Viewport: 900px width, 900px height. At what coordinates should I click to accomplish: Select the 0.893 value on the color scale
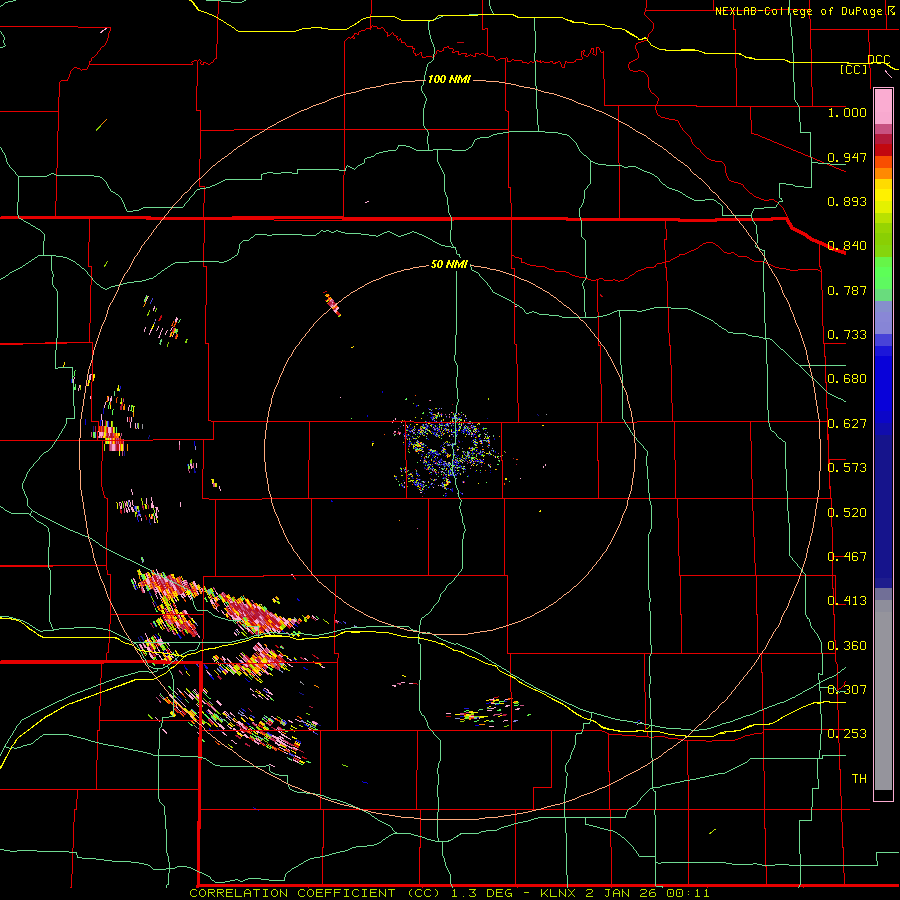coord(847,201)
